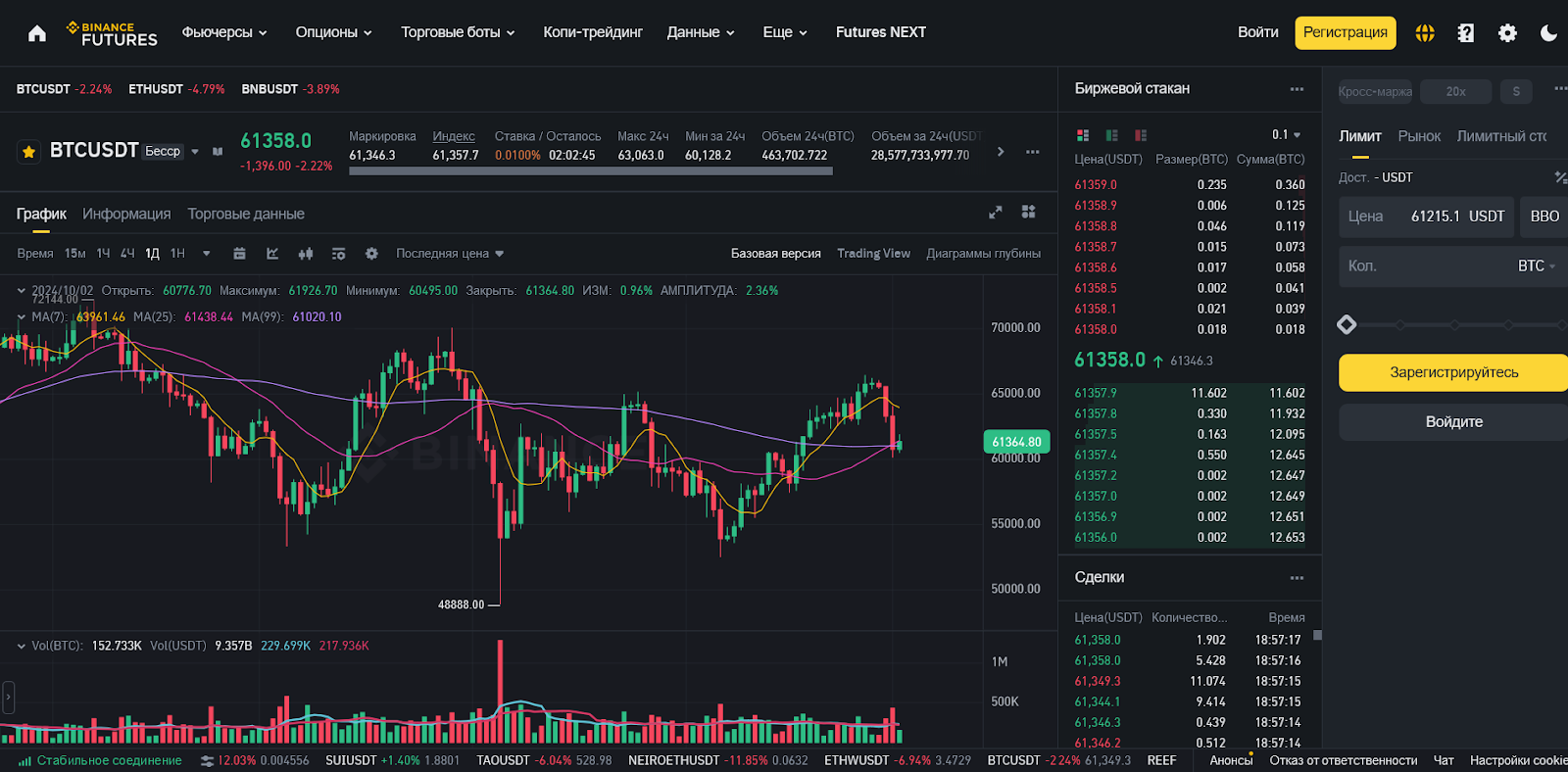Select the 4Ч chart interval
The height and width of the screenshot is (772, 1568).
point(127,254)
